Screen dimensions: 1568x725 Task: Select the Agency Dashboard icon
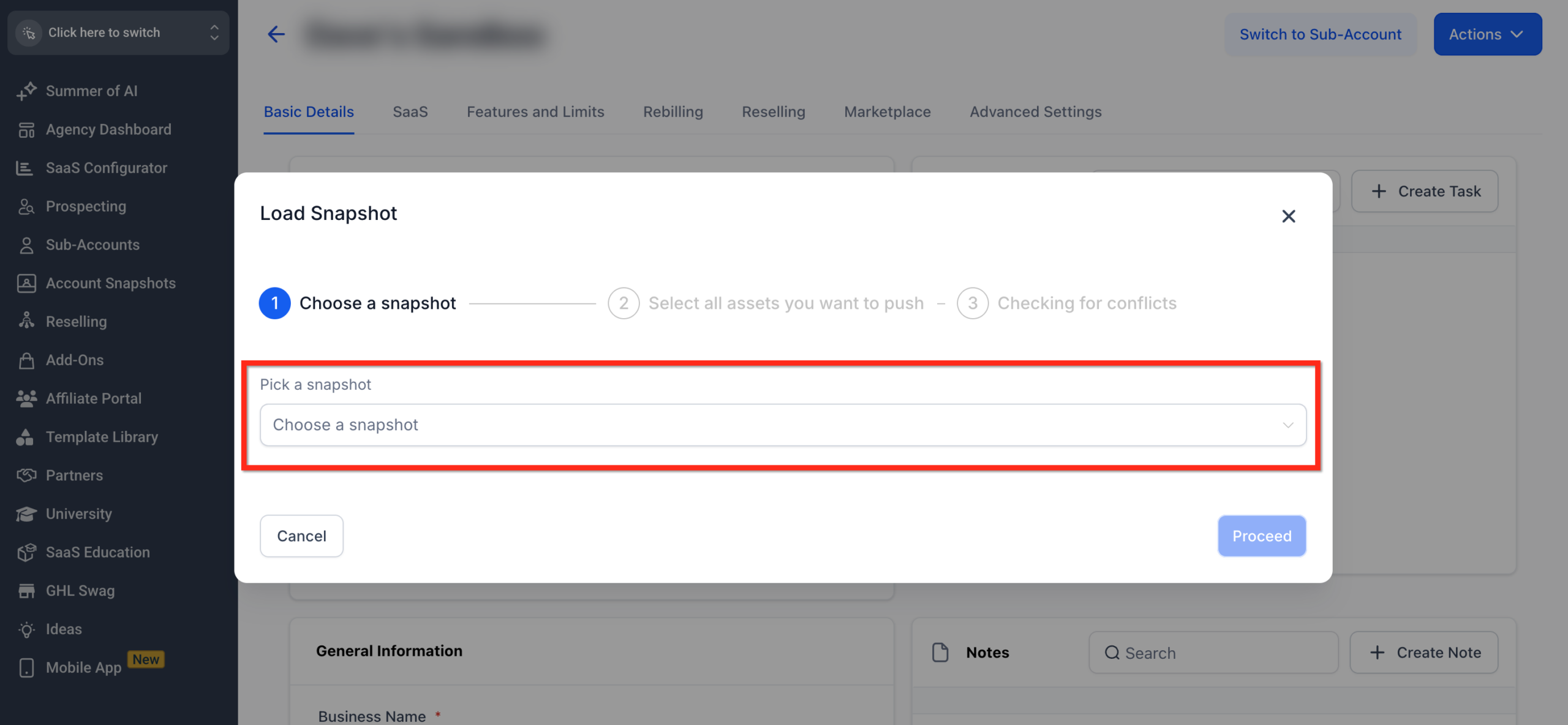coord(26,129)
